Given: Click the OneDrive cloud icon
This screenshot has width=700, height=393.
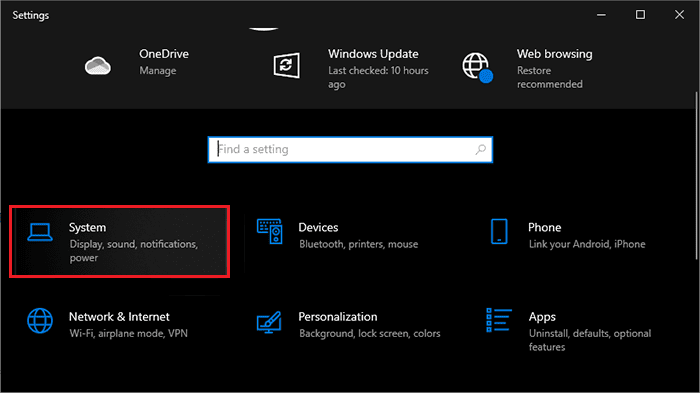Looking at the screenshot, I should click(x=98, y=66).
